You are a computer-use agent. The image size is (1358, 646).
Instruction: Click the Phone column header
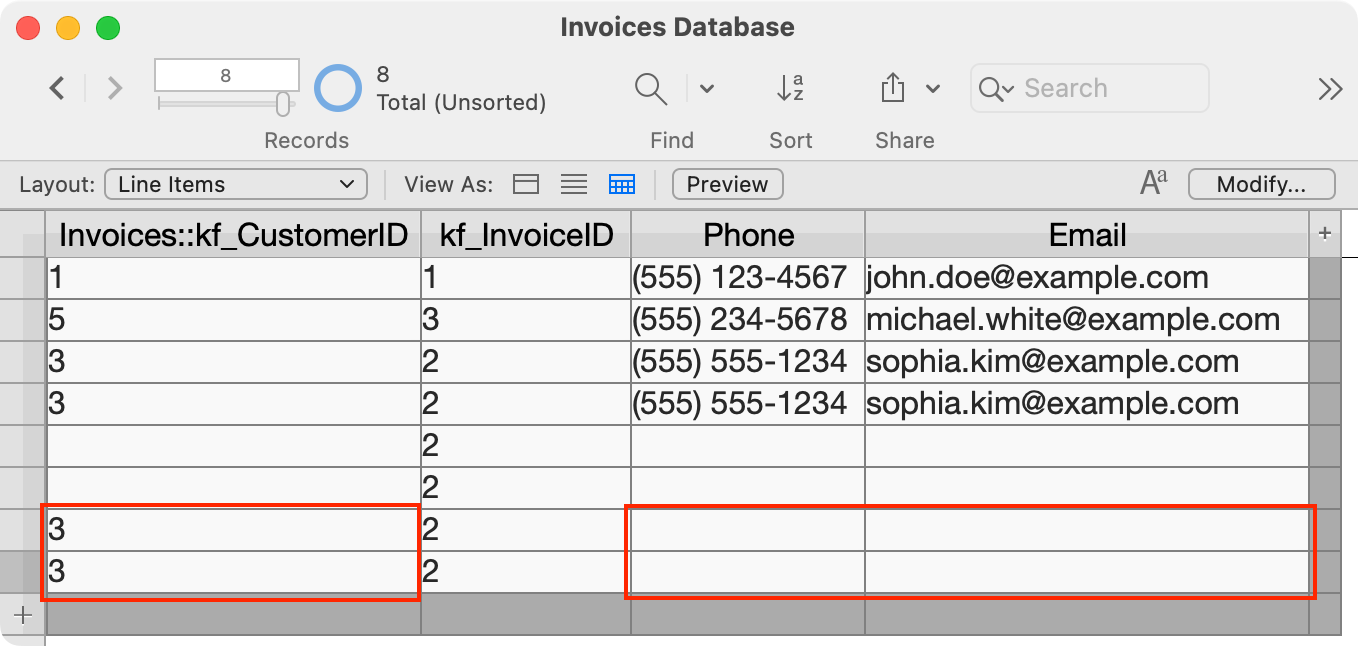point(748,235)
